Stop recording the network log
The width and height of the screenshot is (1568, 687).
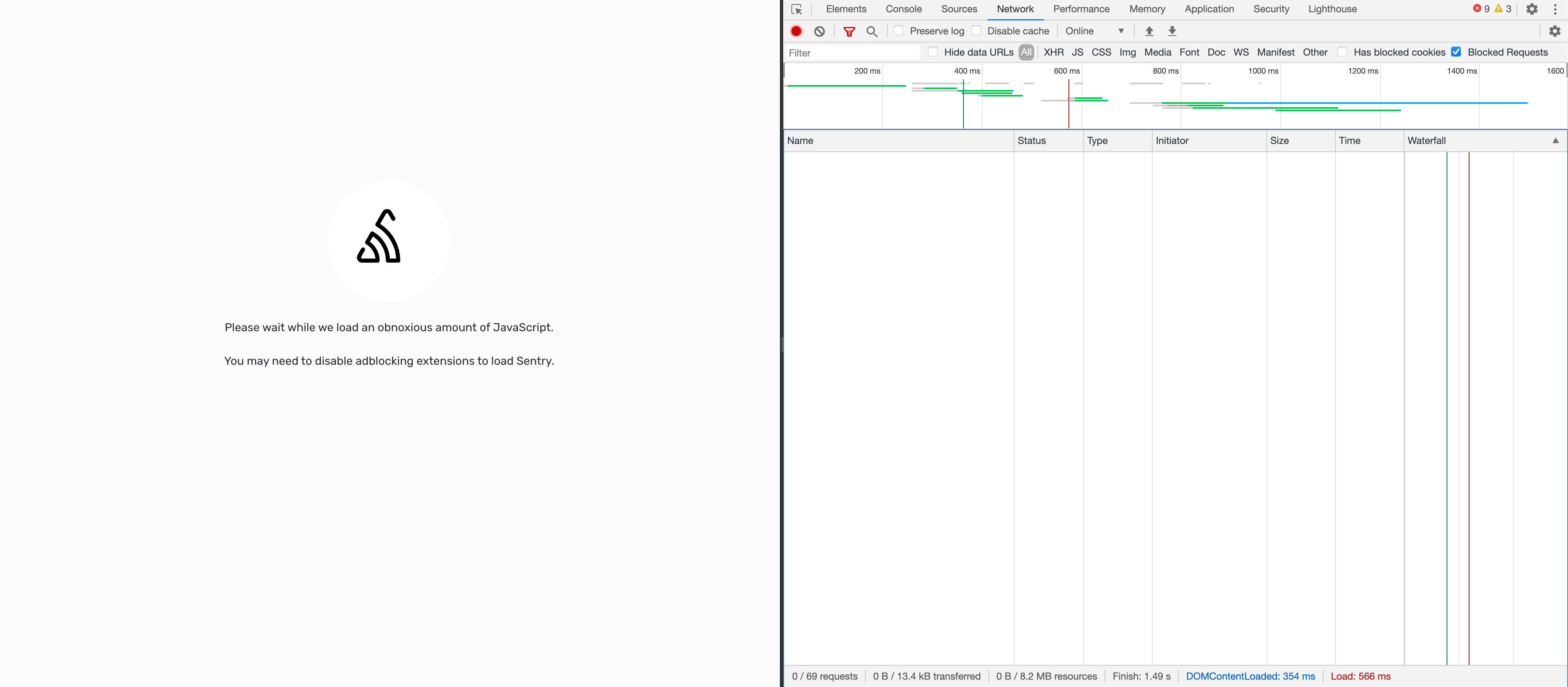coord(795,31)
